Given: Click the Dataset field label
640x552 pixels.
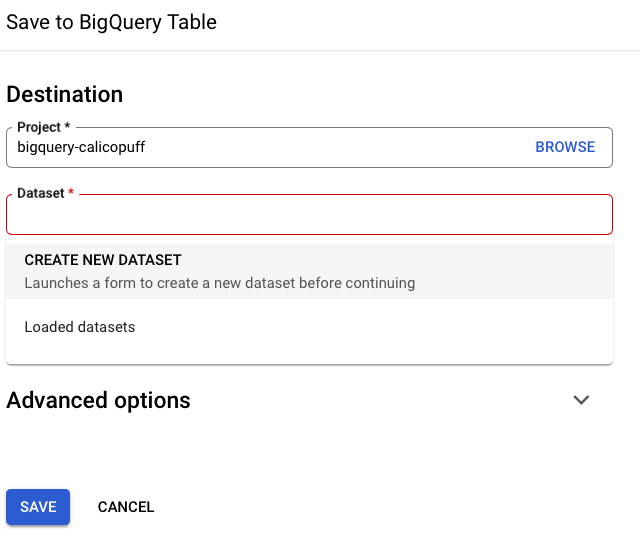Looking at the screenshot, I should tap(41, 193).
